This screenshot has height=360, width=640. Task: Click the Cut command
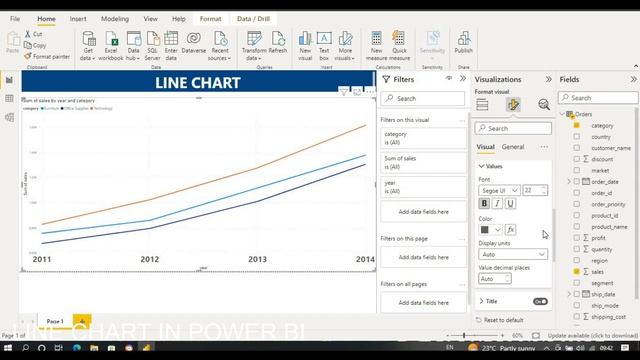click(x=33, y=34)
